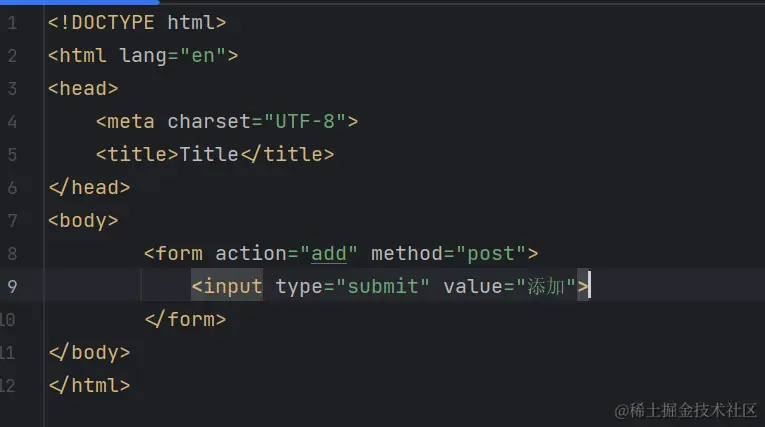765x427 pixels.
Task: Click the "submit" type value
Action: click(383, 287)
